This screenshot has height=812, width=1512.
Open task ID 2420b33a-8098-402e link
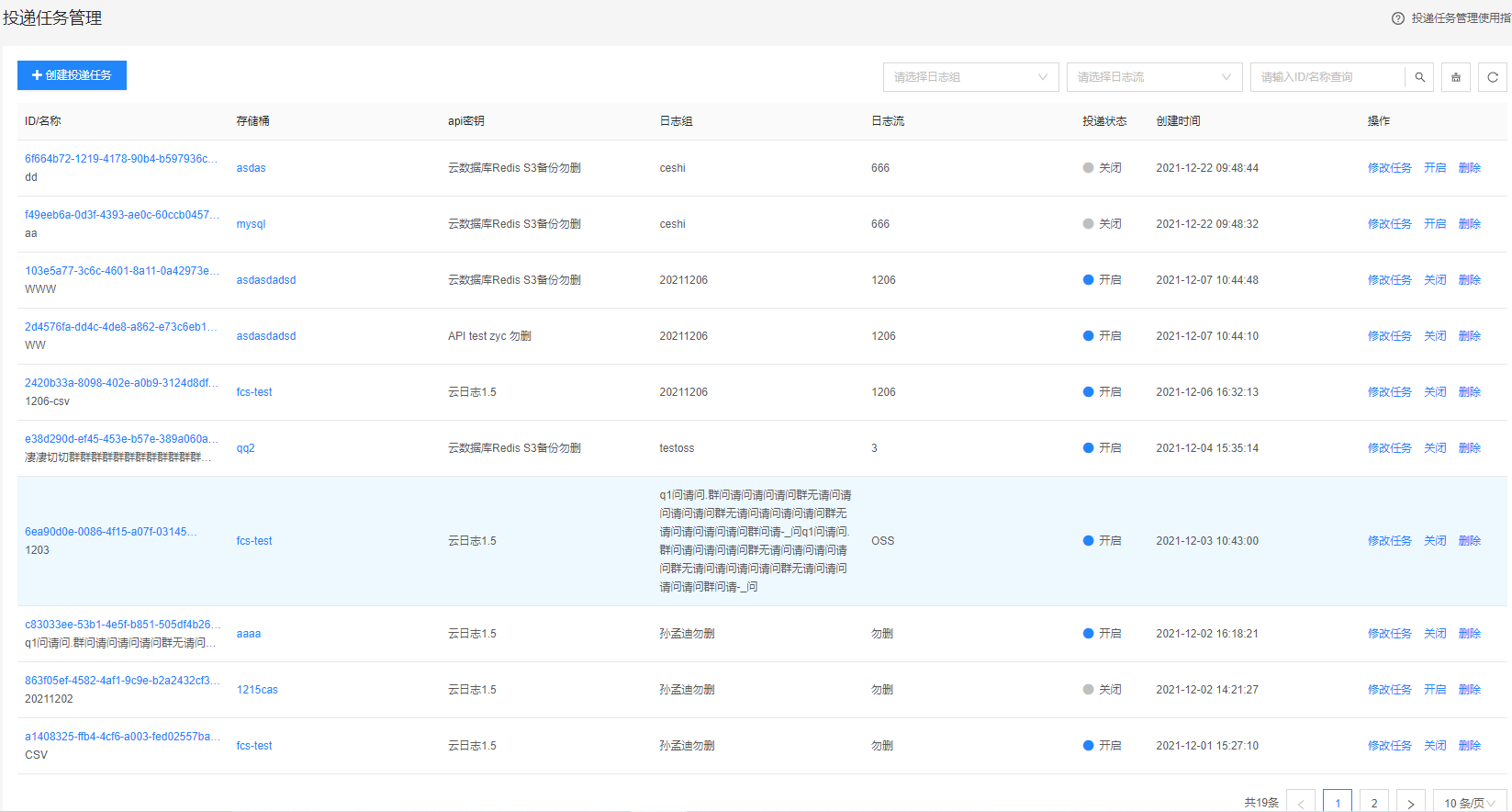click(x=121, y=383)
